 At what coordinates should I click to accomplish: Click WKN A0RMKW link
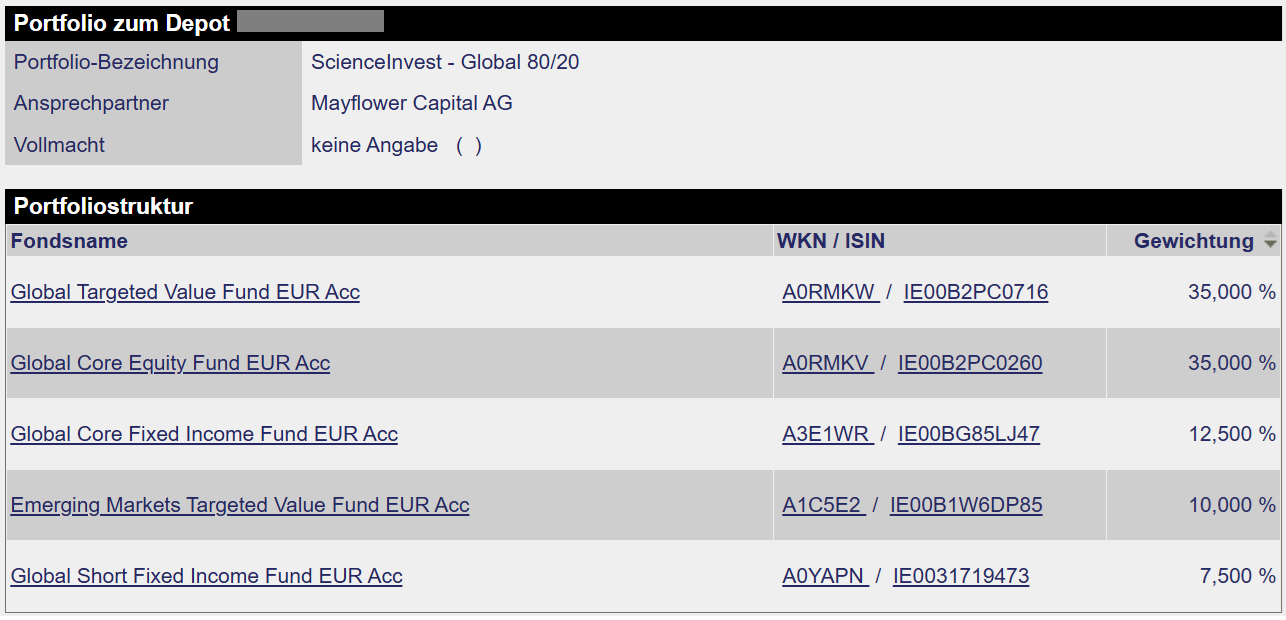pyautogui.click(x=829, y=292)
